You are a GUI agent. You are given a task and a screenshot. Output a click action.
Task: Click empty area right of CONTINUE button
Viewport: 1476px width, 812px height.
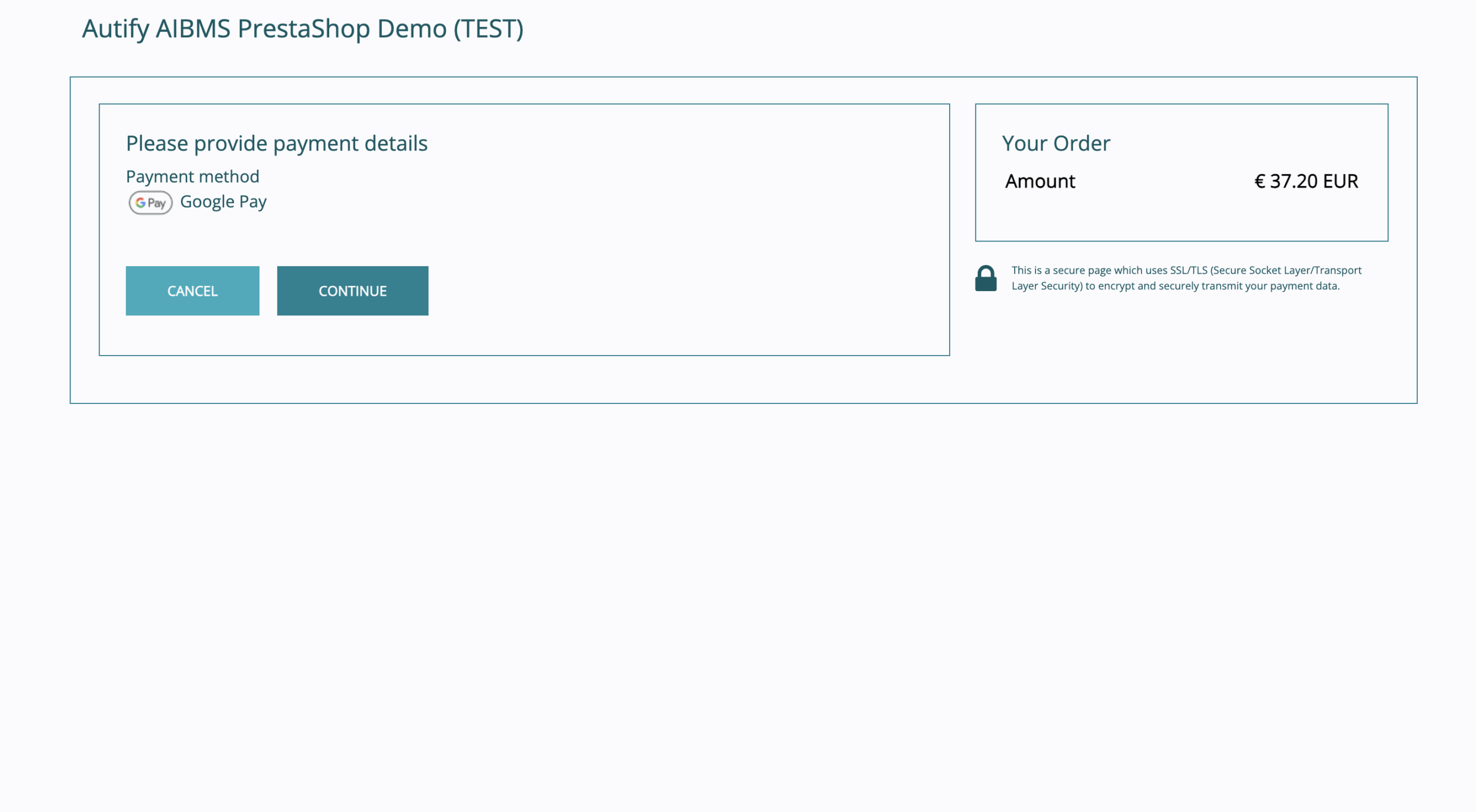tap(663, 291)
